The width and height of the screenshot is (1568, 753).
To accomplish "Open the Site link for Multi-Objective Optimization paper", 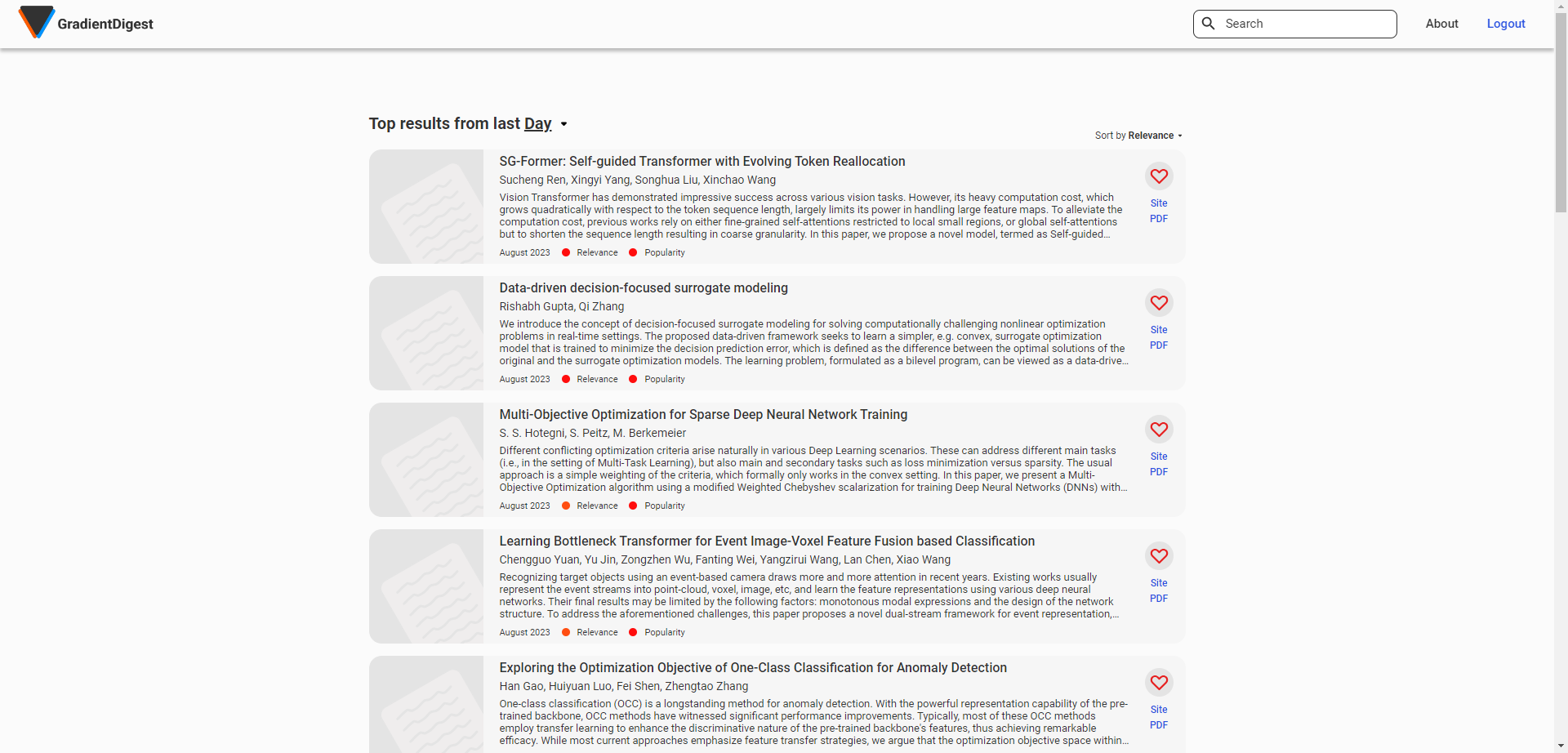I will point(1159,457).
